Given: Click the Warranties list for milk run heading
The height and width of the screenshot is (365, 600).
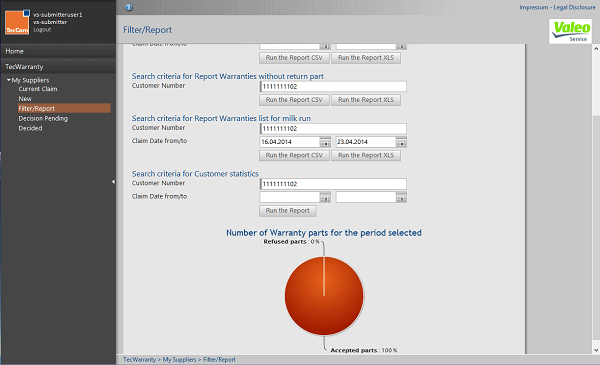Looking at the screenshot, I should click(x=221, y=118).
